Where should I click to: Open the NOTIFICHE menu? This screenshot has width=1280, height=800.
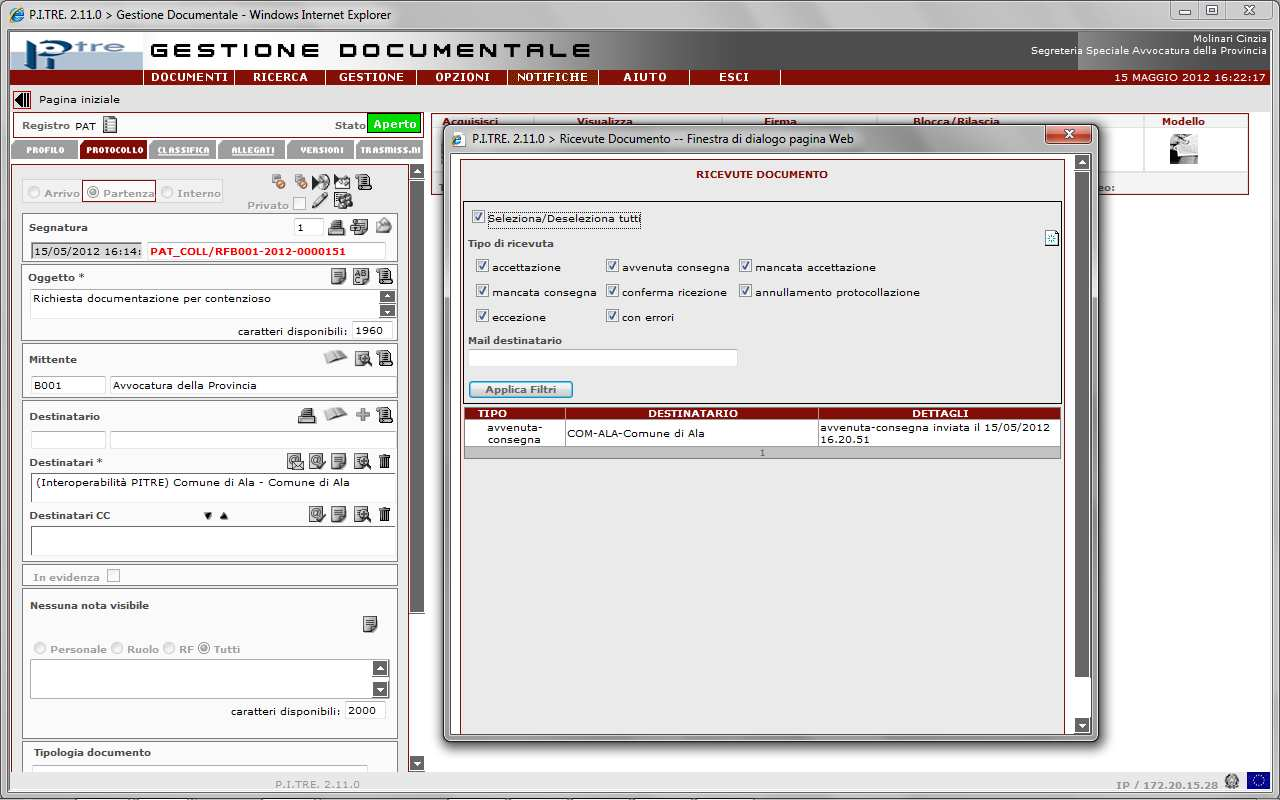coord(553,77)
